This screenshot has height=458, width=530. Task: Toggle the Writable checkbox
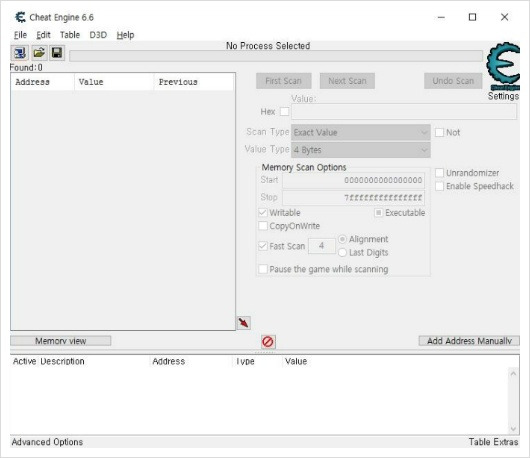[x=263, y=213]
